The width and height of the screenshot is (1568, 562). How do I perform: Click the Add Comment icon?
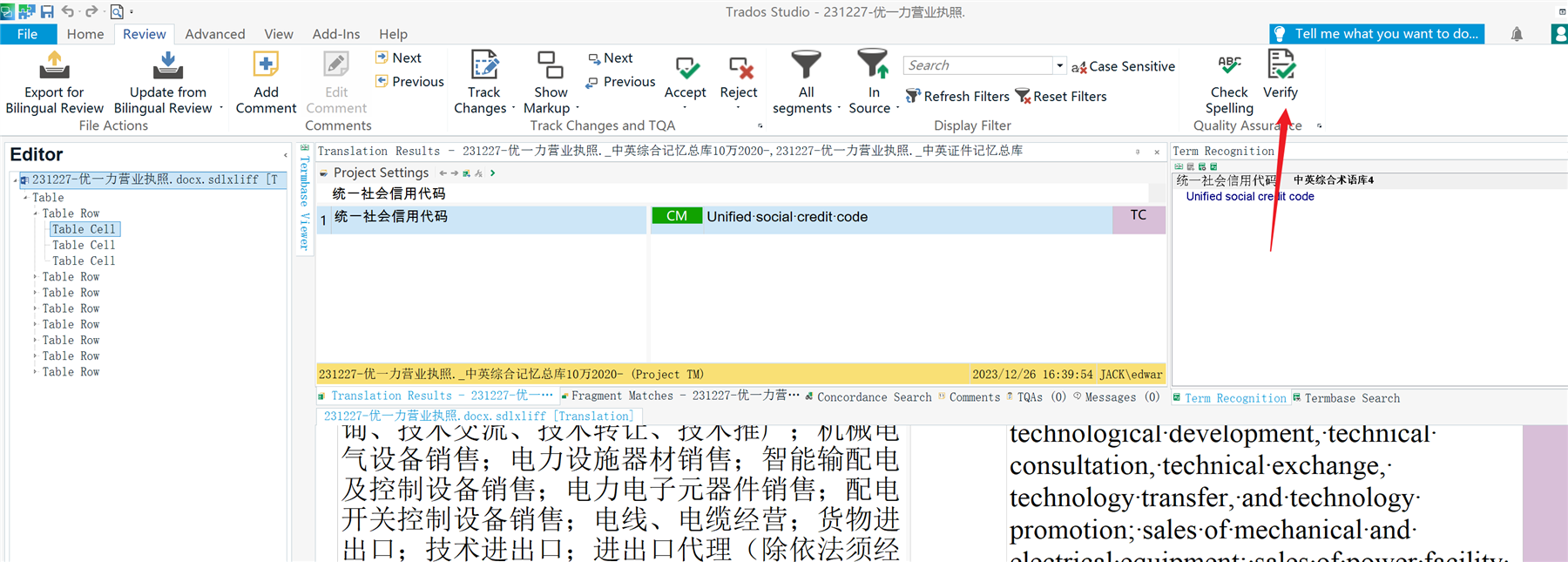click(266, 66)
